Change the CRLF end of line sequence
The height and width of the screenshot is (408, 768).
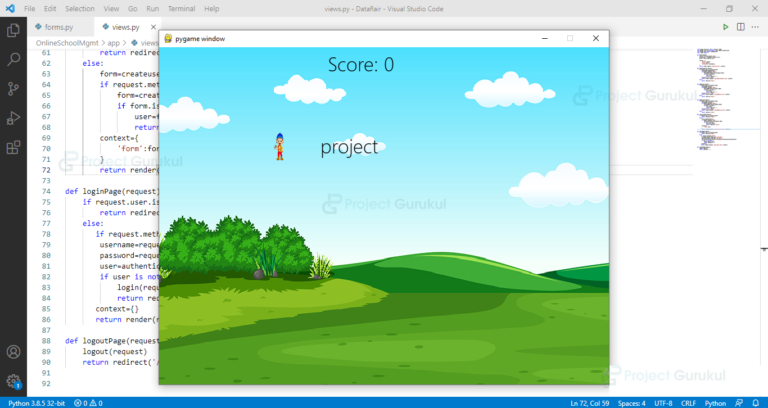tap(688, 403)
